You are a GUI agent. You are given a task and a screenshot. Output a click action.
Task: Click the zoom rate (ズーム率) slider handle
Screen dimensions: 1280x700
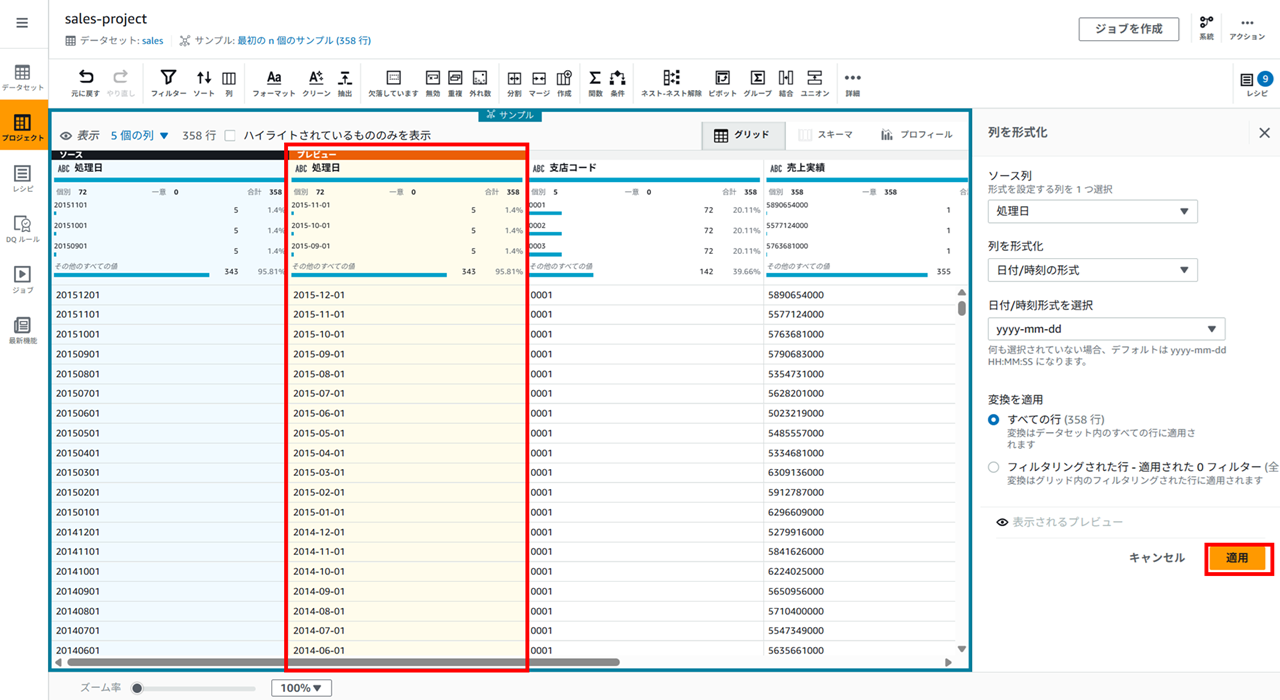pyautogui.click(x=137, y=688)
